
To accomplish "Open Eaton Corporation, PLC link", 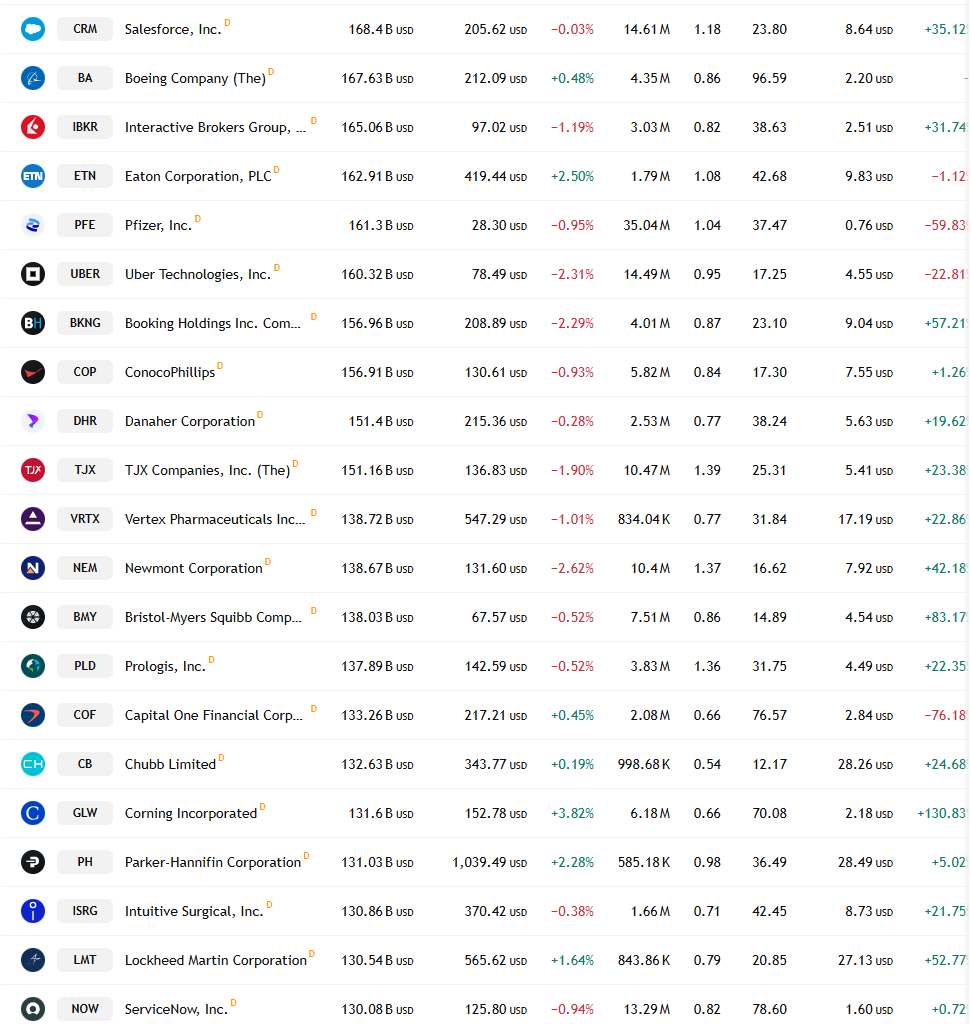I will 198,176.
